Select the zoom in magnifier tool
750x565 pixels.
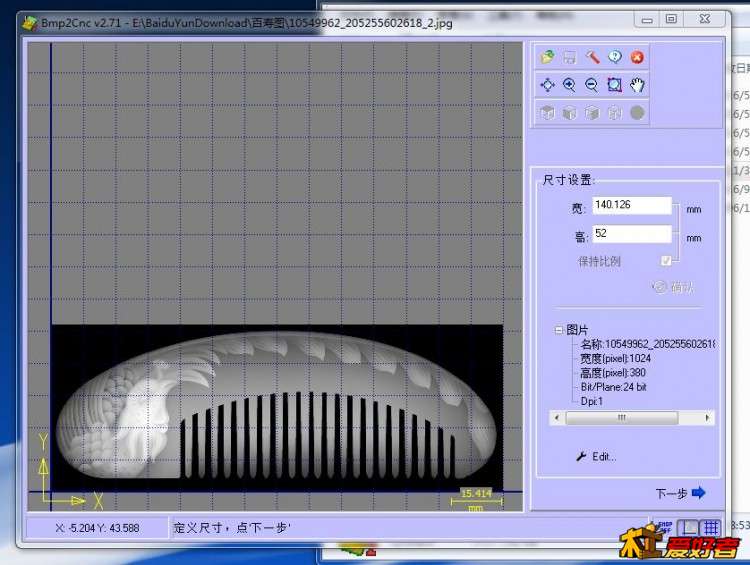[x=569, y=86]
